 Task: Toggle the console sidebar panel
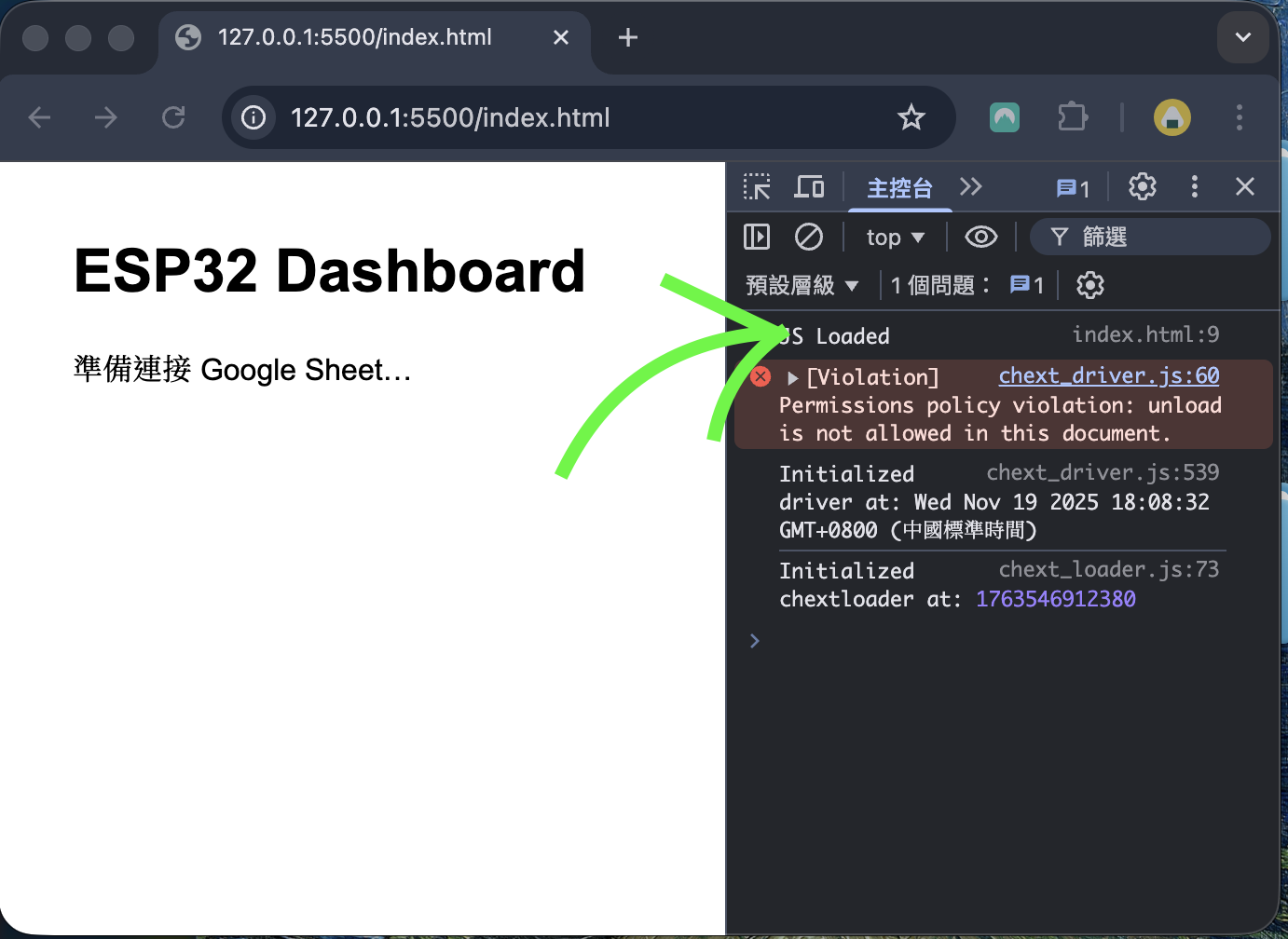757,238
